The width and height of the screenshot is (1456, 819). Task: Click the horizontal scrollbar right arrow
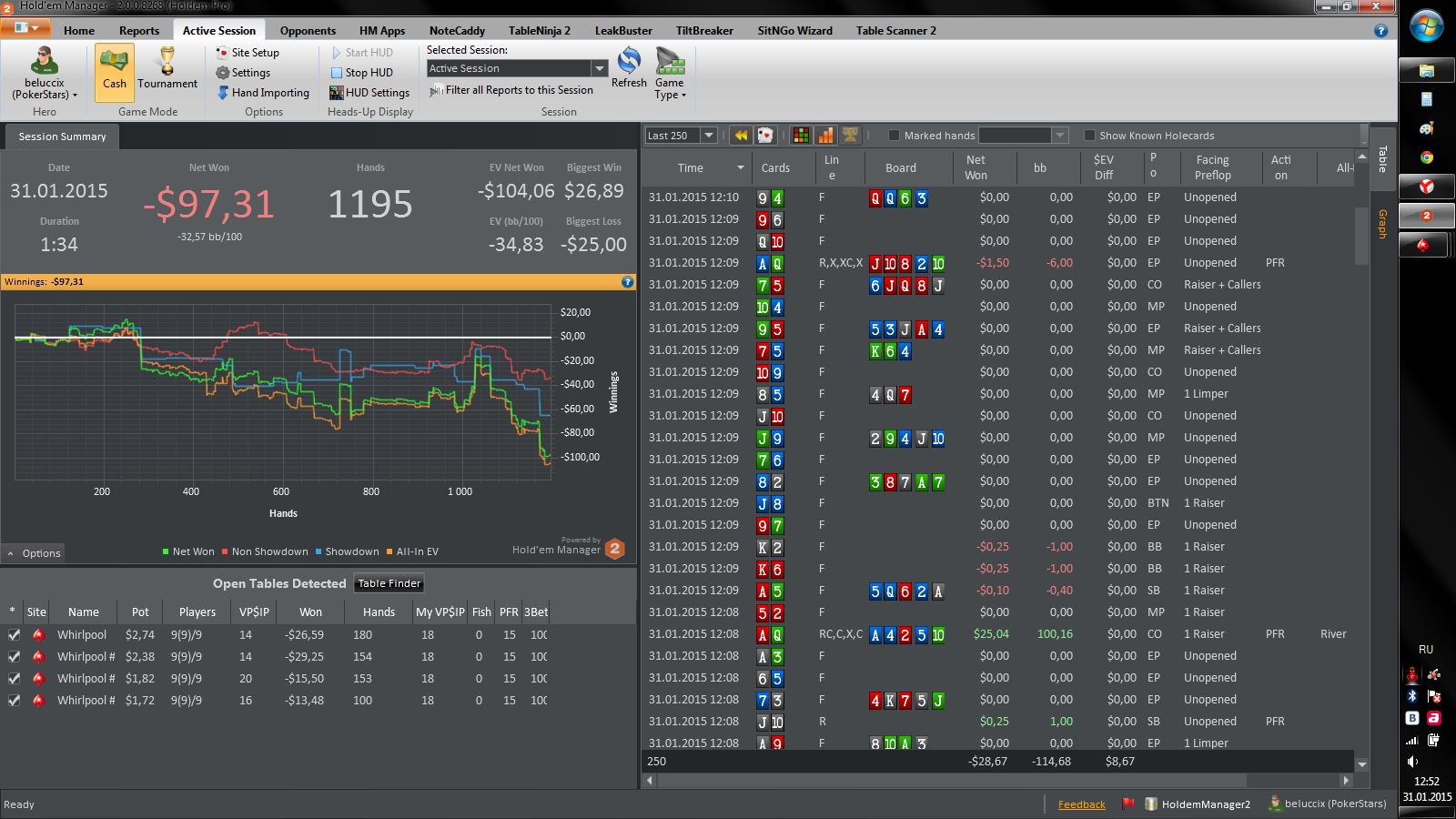click(1346, 780)
